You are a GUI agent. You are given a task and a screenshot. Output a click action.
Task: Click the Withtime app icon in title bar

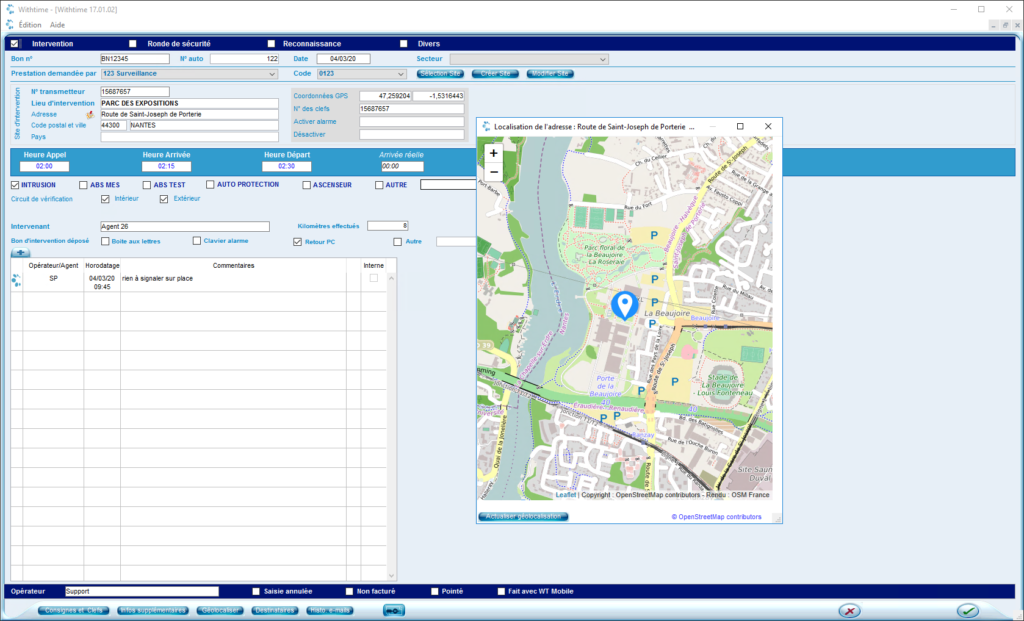click(10, 9)
